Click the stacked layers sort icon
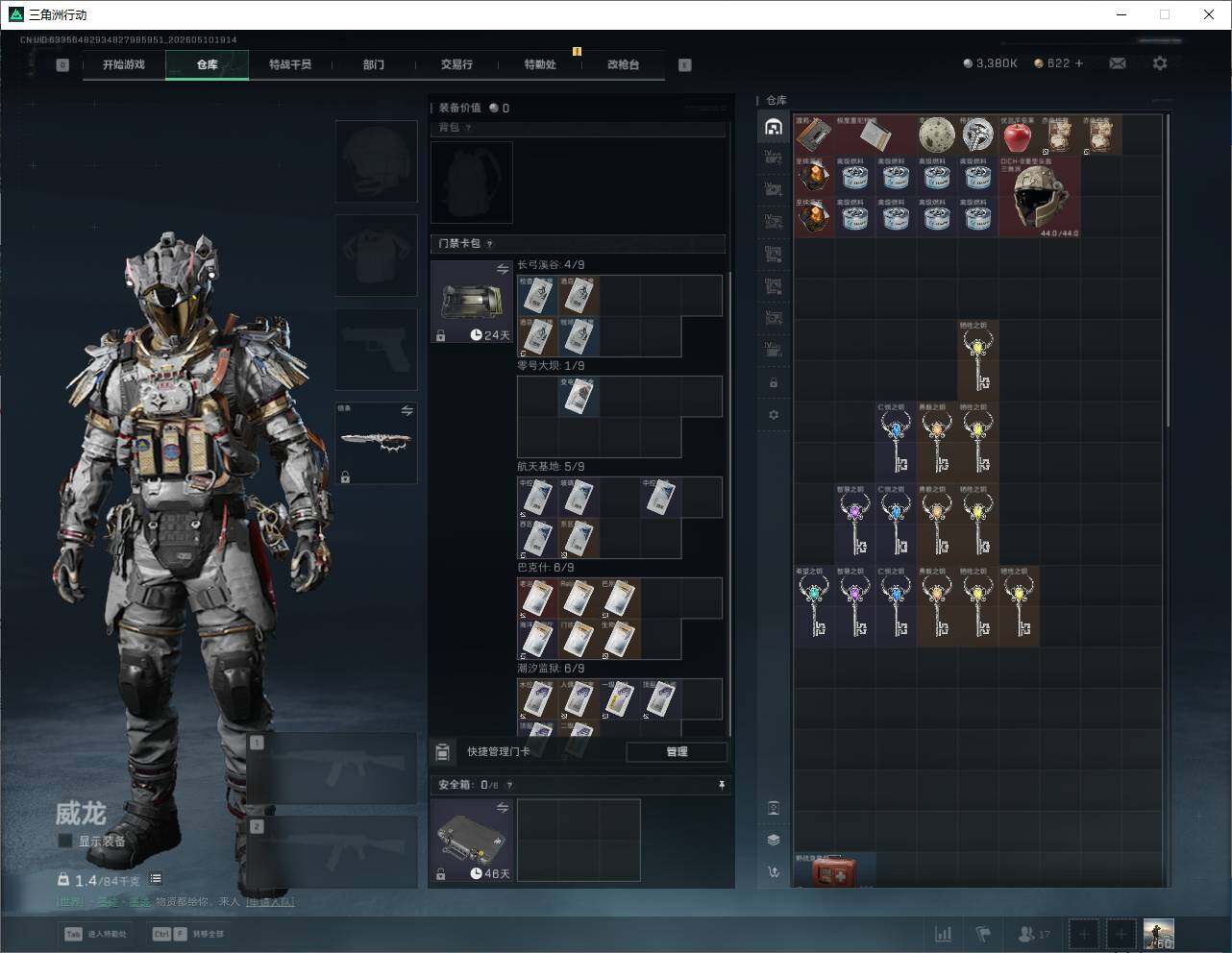Viewport: 1232px width, 953px height. pos(774,840)
